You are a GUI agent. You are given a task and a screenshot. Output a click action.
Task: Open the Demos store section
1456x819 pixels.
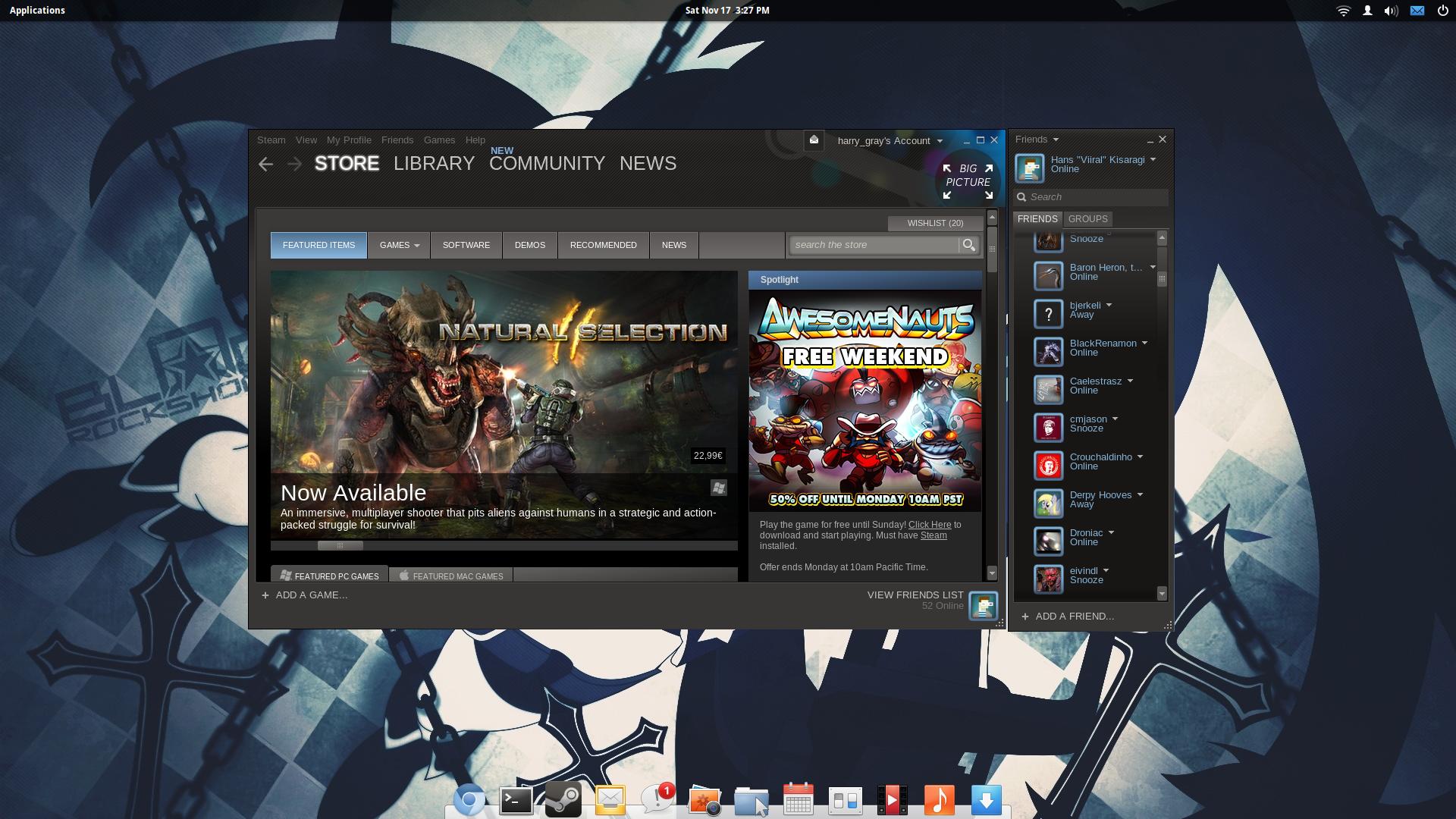(x=529, y=245)
